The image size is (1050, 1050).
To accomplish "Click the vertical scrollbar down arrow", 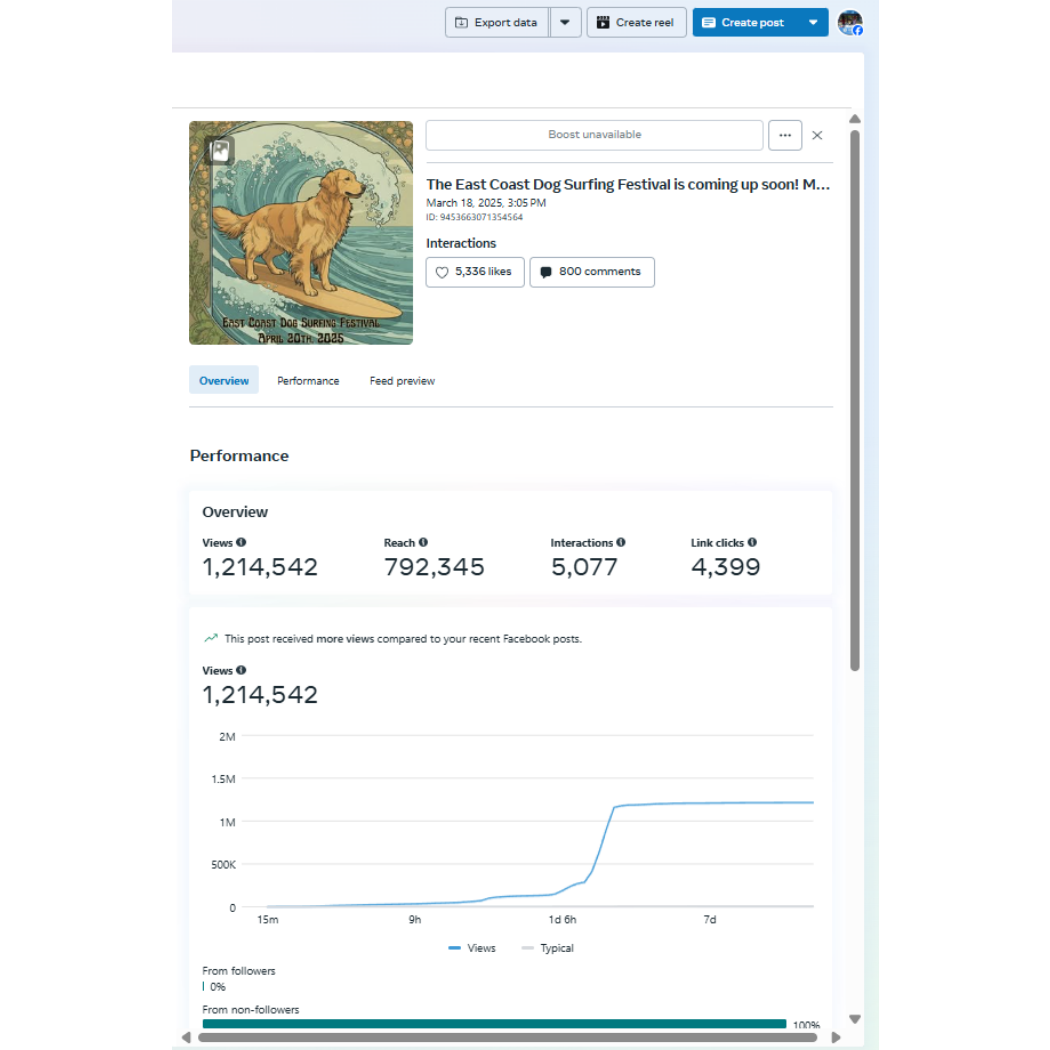I will click(854, 1019).
